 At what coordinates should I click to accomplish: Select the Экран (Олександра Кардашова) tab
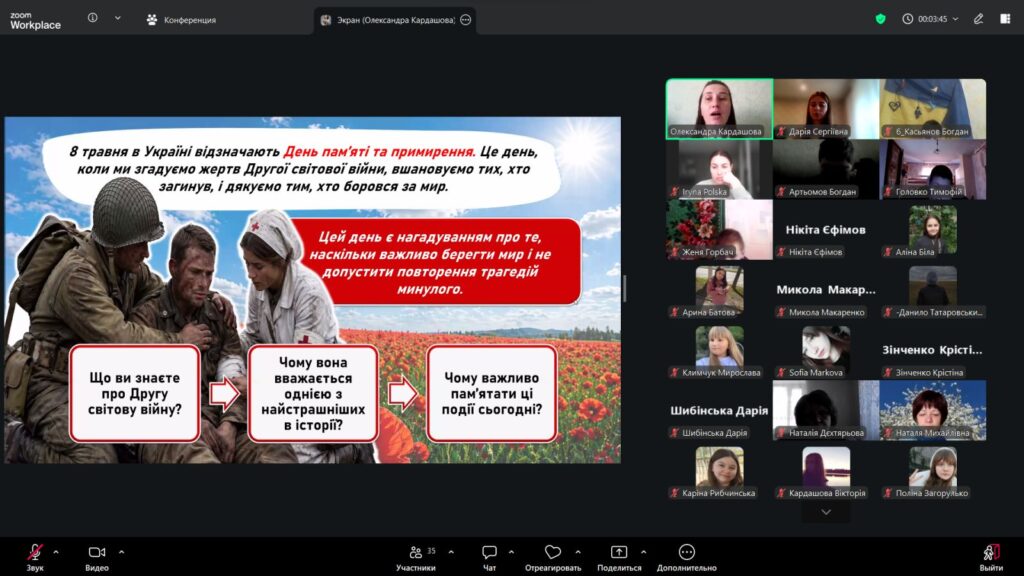pos(395,20)
